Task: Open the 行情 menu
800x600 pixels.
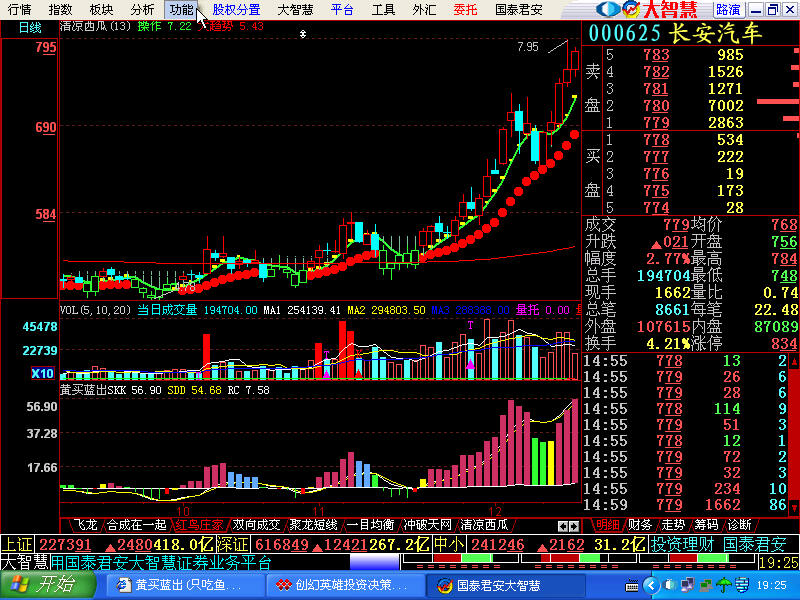Action: point(19,10)
